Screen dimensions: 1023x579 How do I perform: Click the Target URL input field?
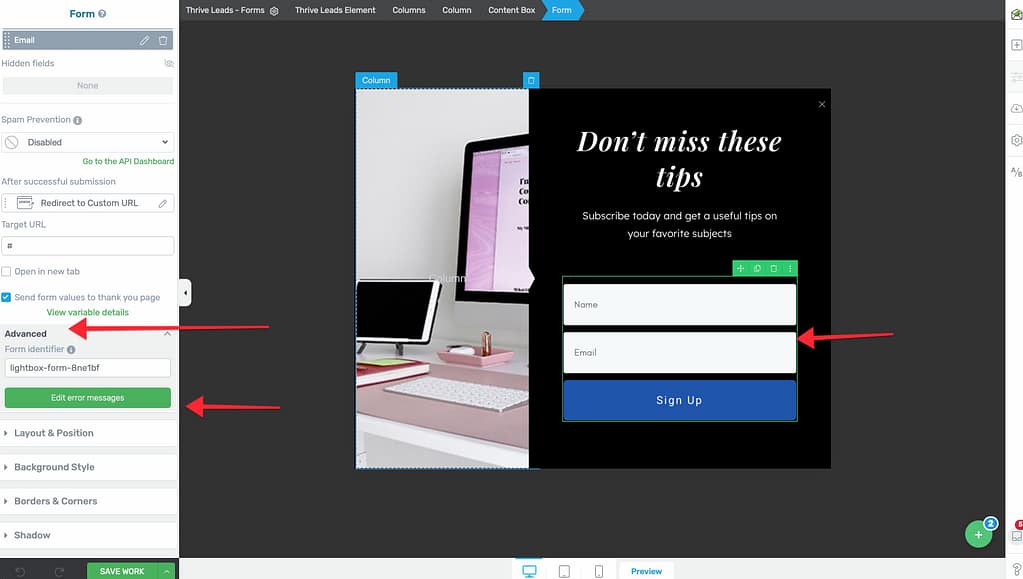[x=88, y=246]
